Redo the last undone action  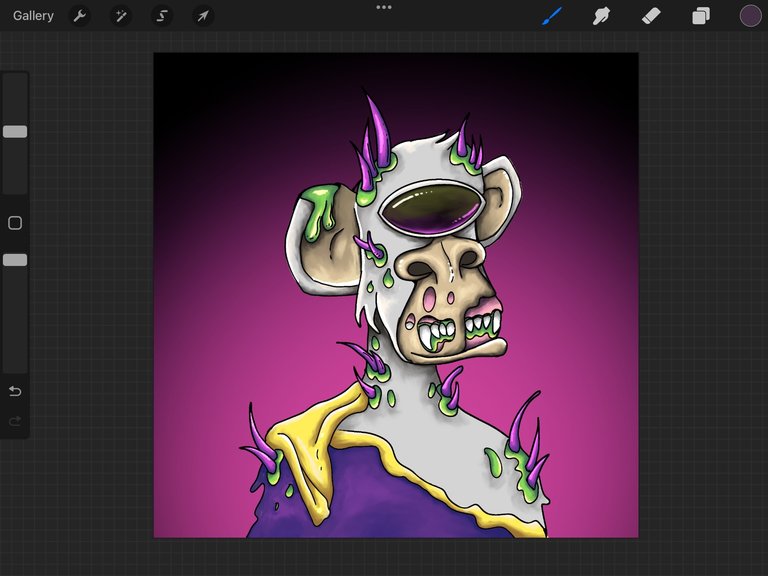pyautogui.click(x=15, y=421)
